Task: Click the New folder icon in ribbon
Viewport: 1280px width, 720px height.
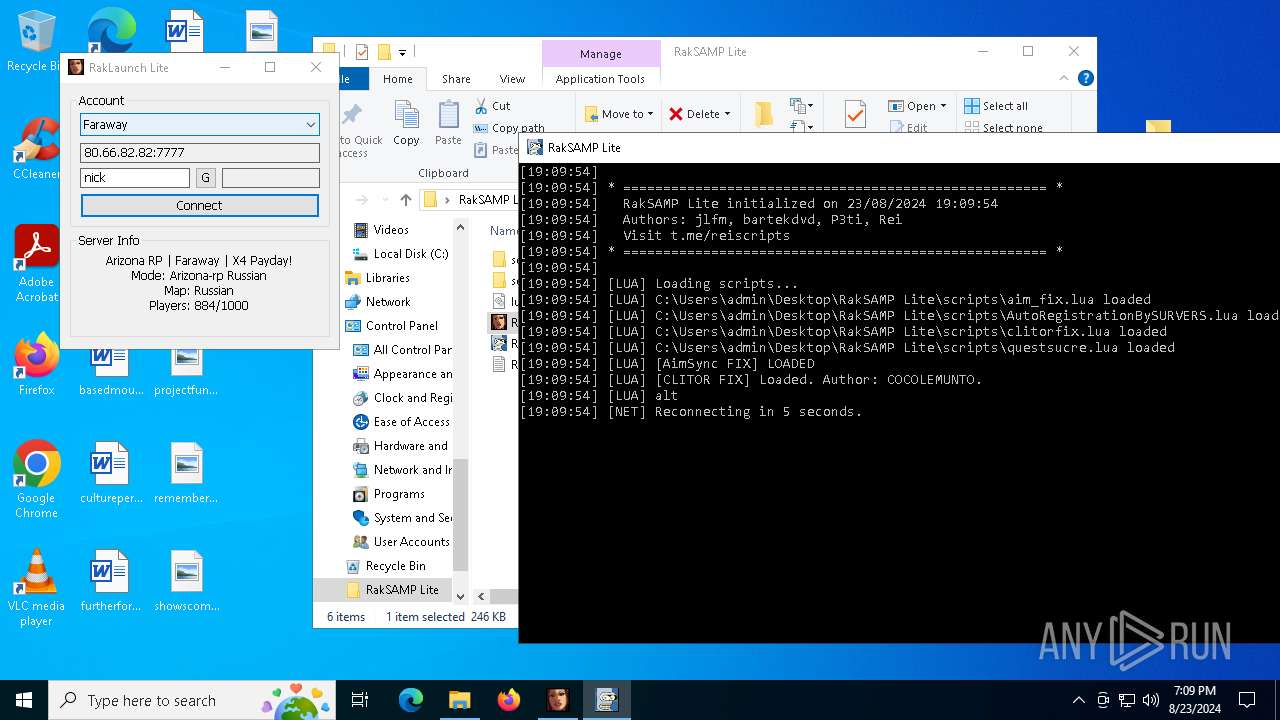Action: (x=764, y=114)
